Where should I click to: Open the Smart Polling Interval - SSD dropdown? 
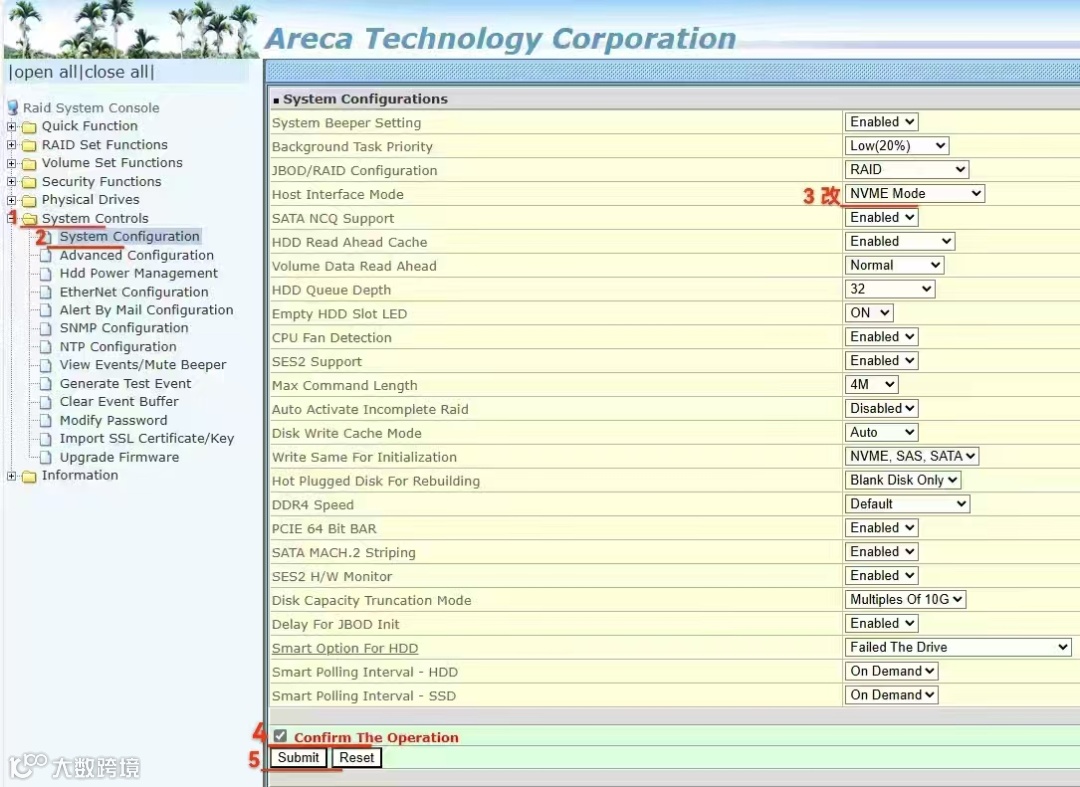(x=891, y=695)
